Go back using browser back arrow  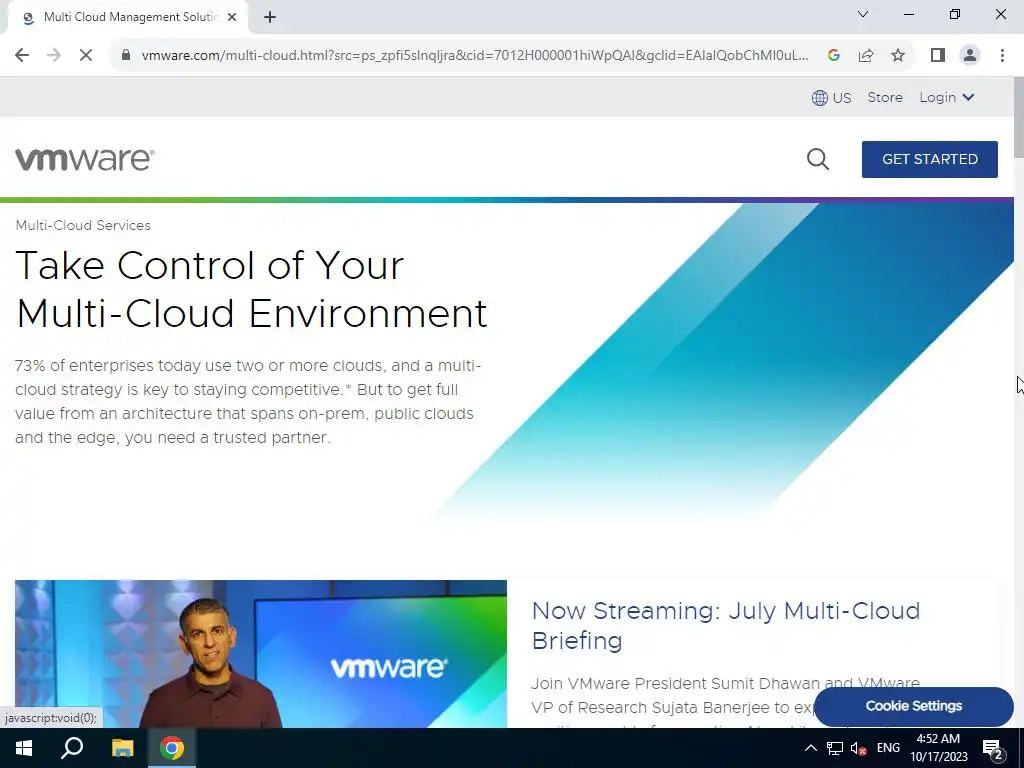click(22, 56)
